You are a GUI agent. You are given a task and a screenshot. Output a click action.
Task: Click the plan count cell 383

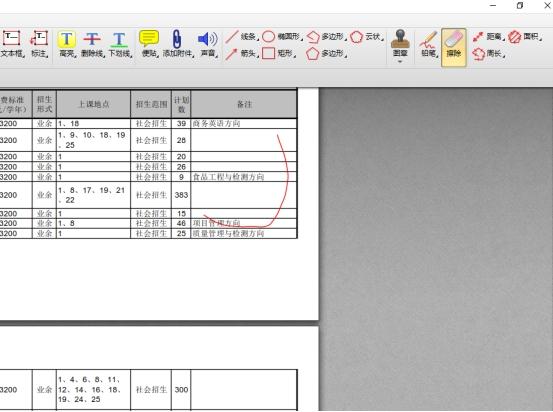click(181, 195)
